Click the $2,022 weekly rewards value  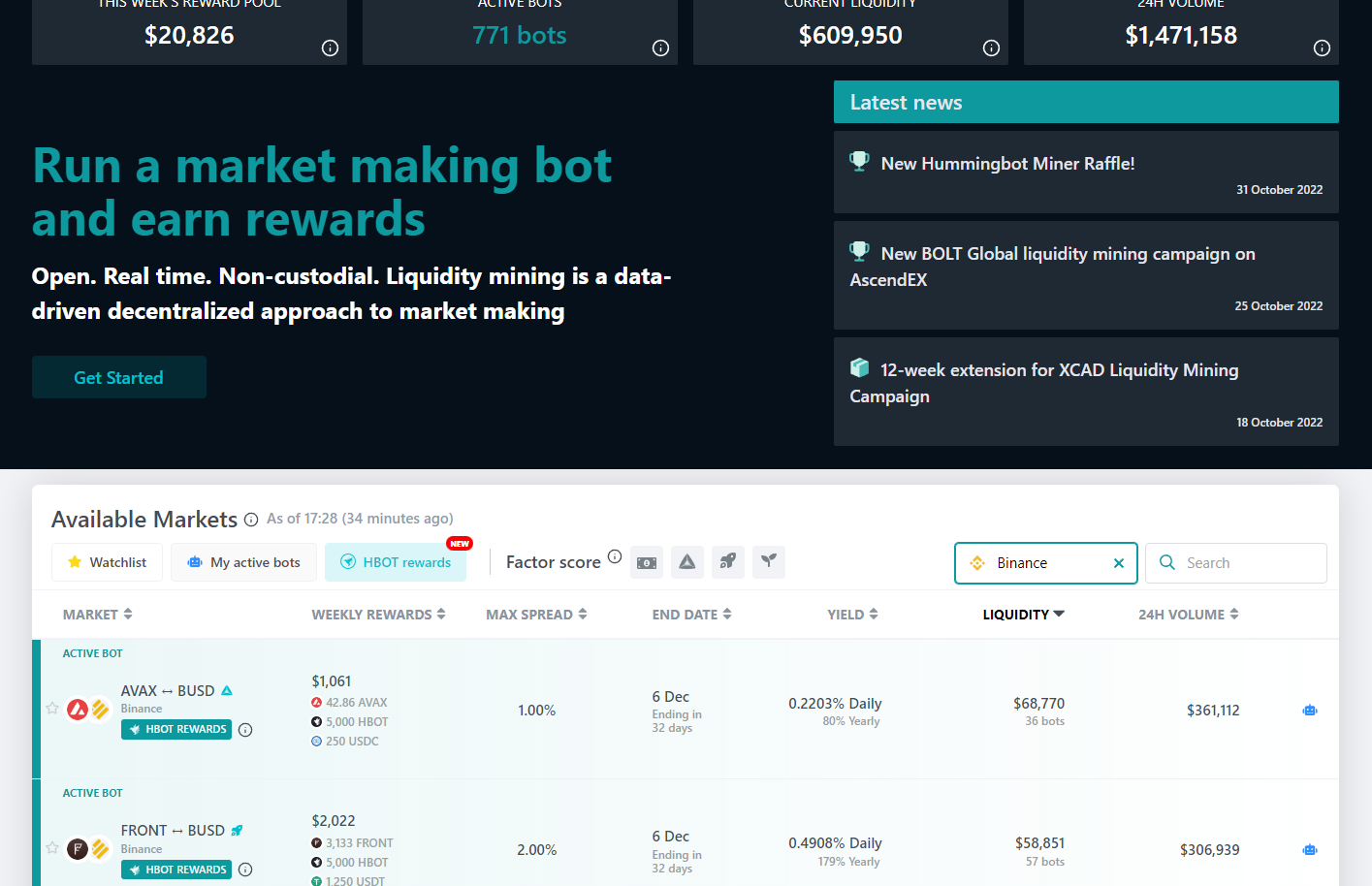pyautogui.click(x=334, y=821)
